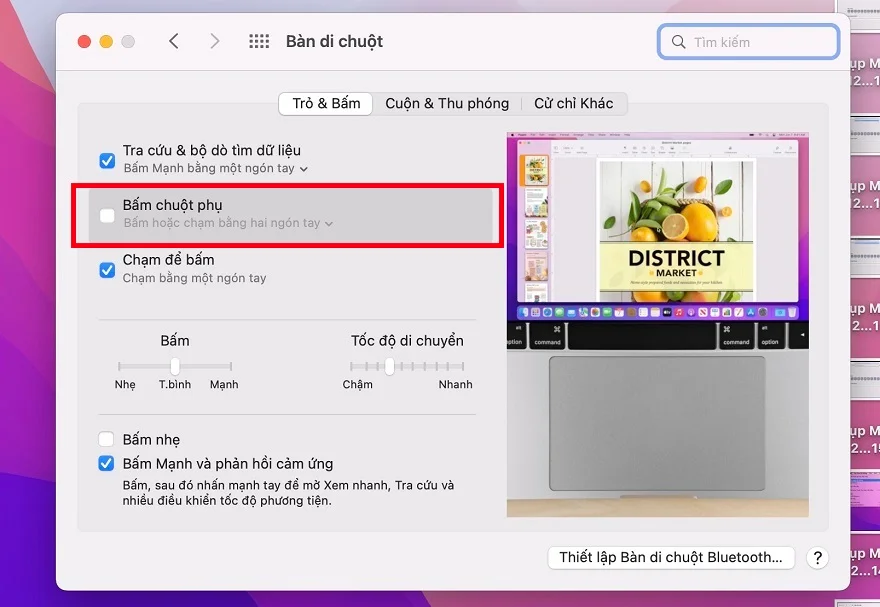Viewport: 880px width, 607px height.
Task: Click Thiết lập Bàn di chuột Bluetooth button
Action: (x=671, y=558)
